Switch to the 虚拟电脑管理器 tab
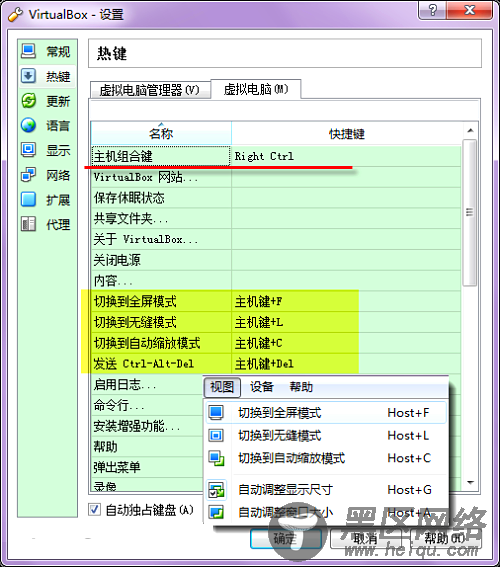Image resolution: width=500 pixels, height=567 pixels. [x=150, y=90]
